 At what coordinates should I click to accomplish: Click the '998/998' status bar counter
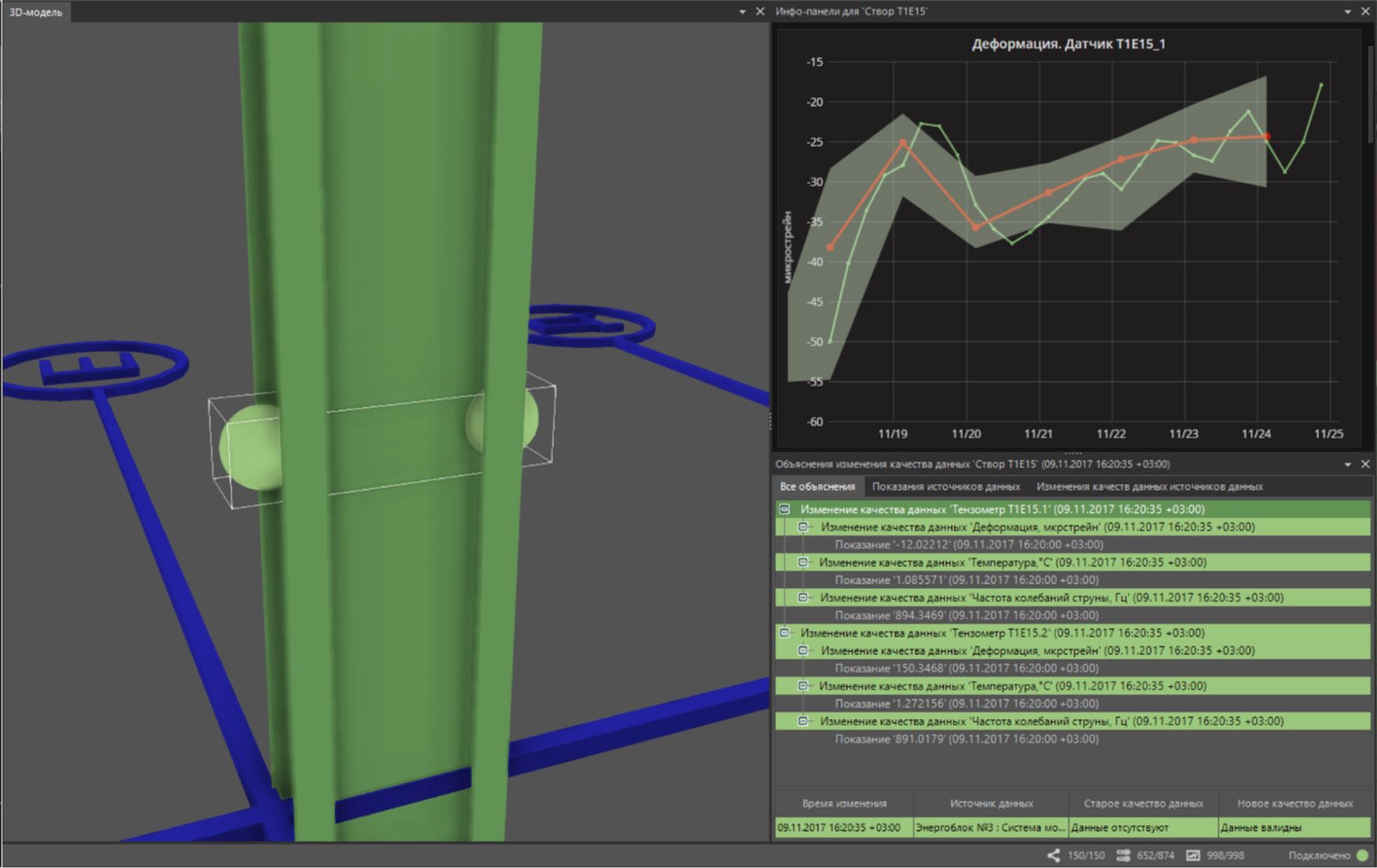[x=1226, y=855]
